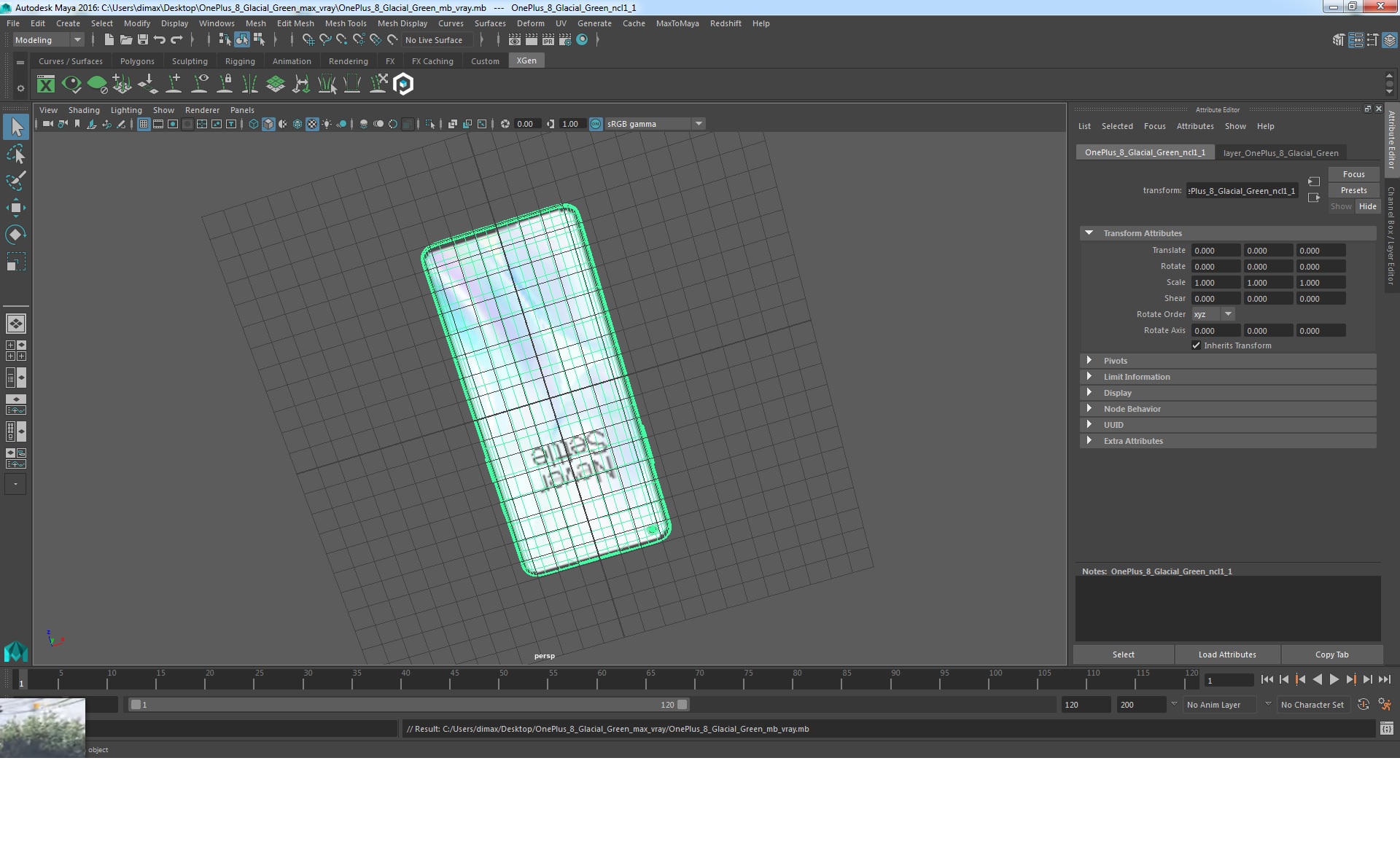Click snap to grids magnet icon
The image size is (1400, 844).
coord(308,40)
